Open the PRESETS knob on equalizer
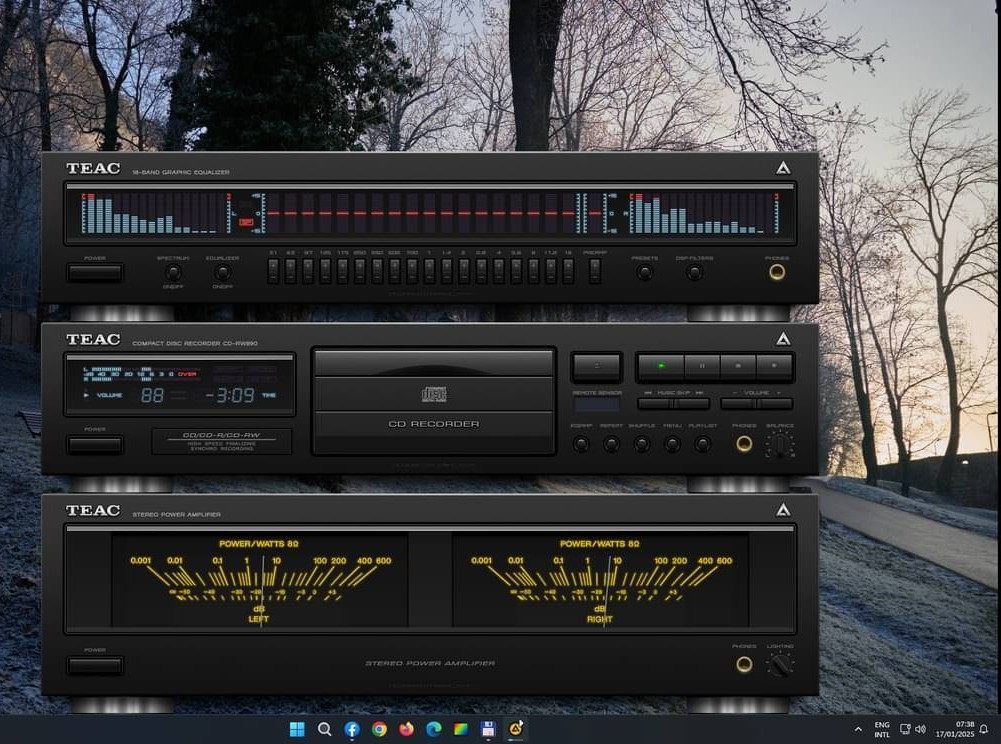 point(645,273)
